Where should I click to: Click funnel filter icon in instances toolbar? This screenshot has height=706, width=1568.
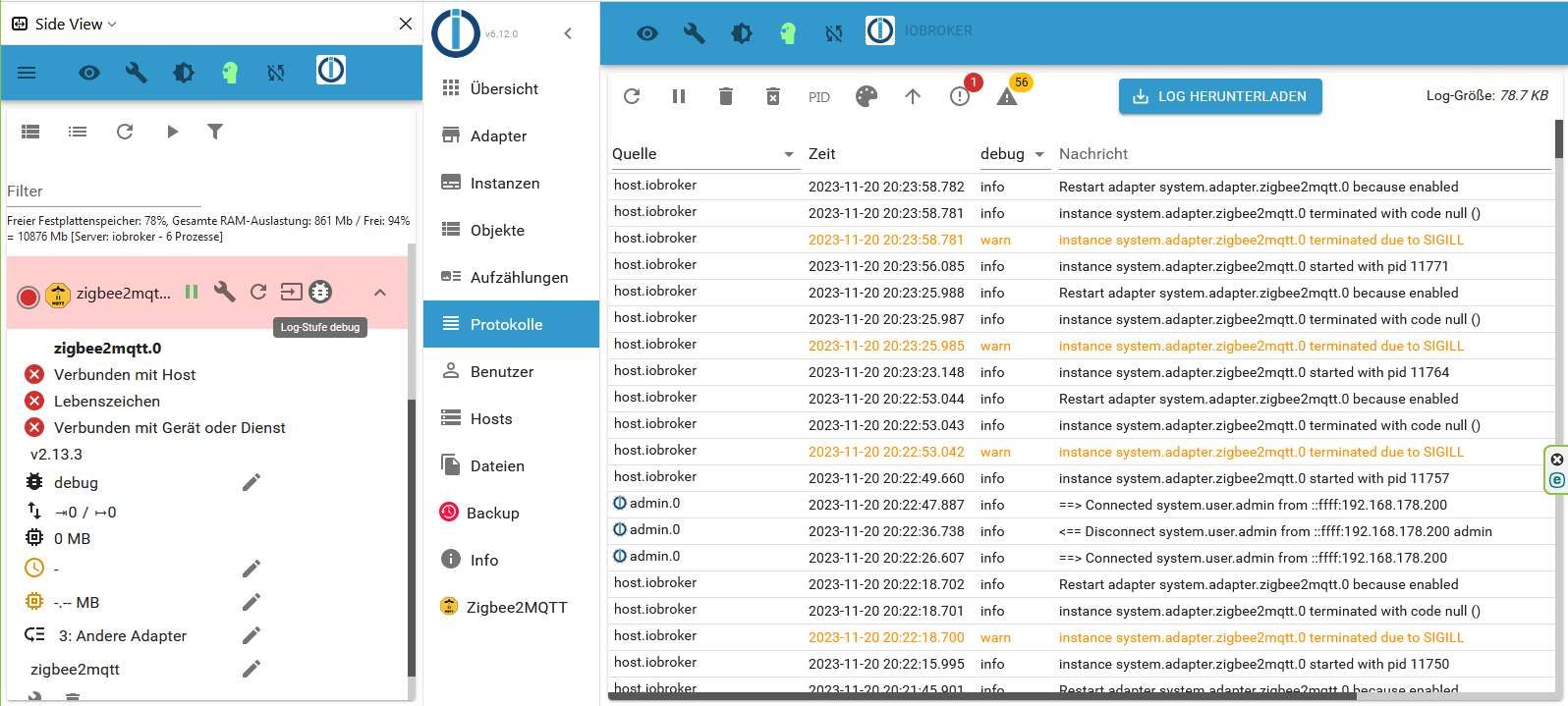(215, 132)
